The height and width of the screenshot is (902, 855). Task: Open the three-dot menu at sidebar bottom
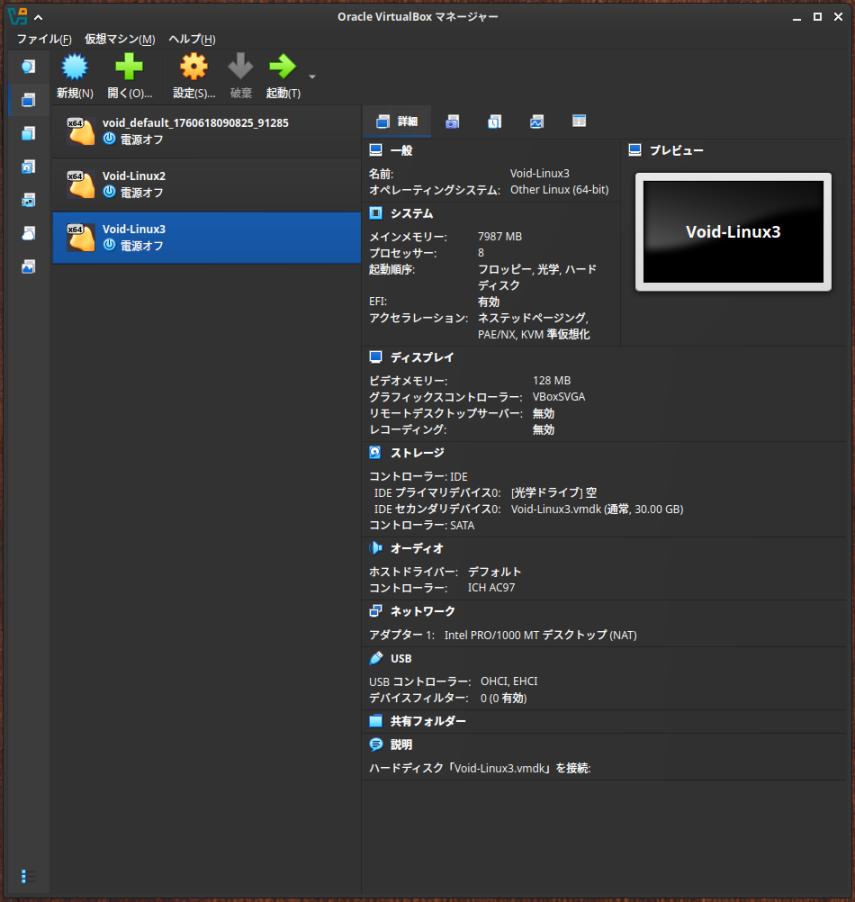24,876
